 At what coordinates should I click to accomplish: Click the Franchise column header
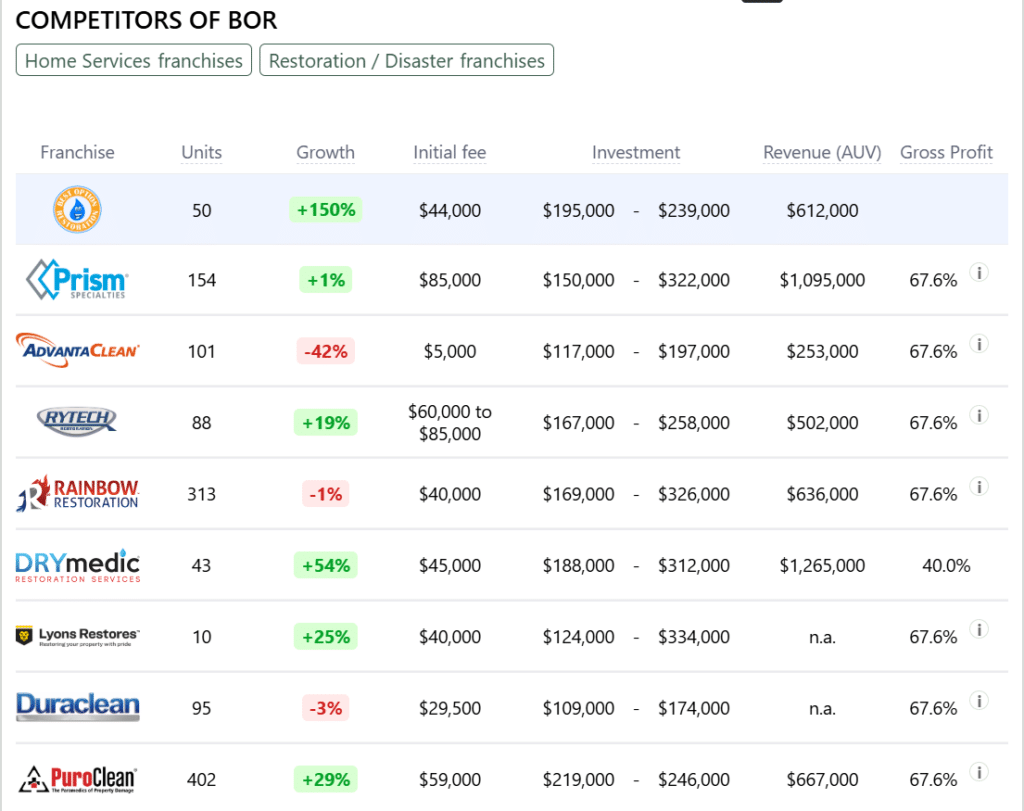click(77, 152)
